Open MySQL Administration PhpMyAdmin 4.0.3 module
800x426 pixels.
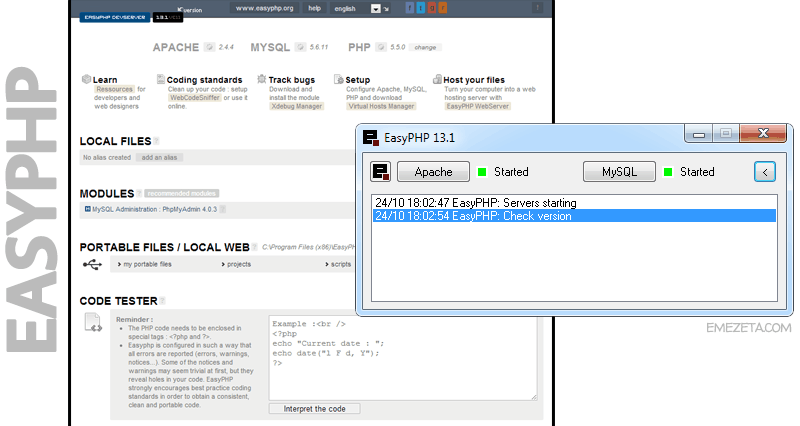pos(154,209)
